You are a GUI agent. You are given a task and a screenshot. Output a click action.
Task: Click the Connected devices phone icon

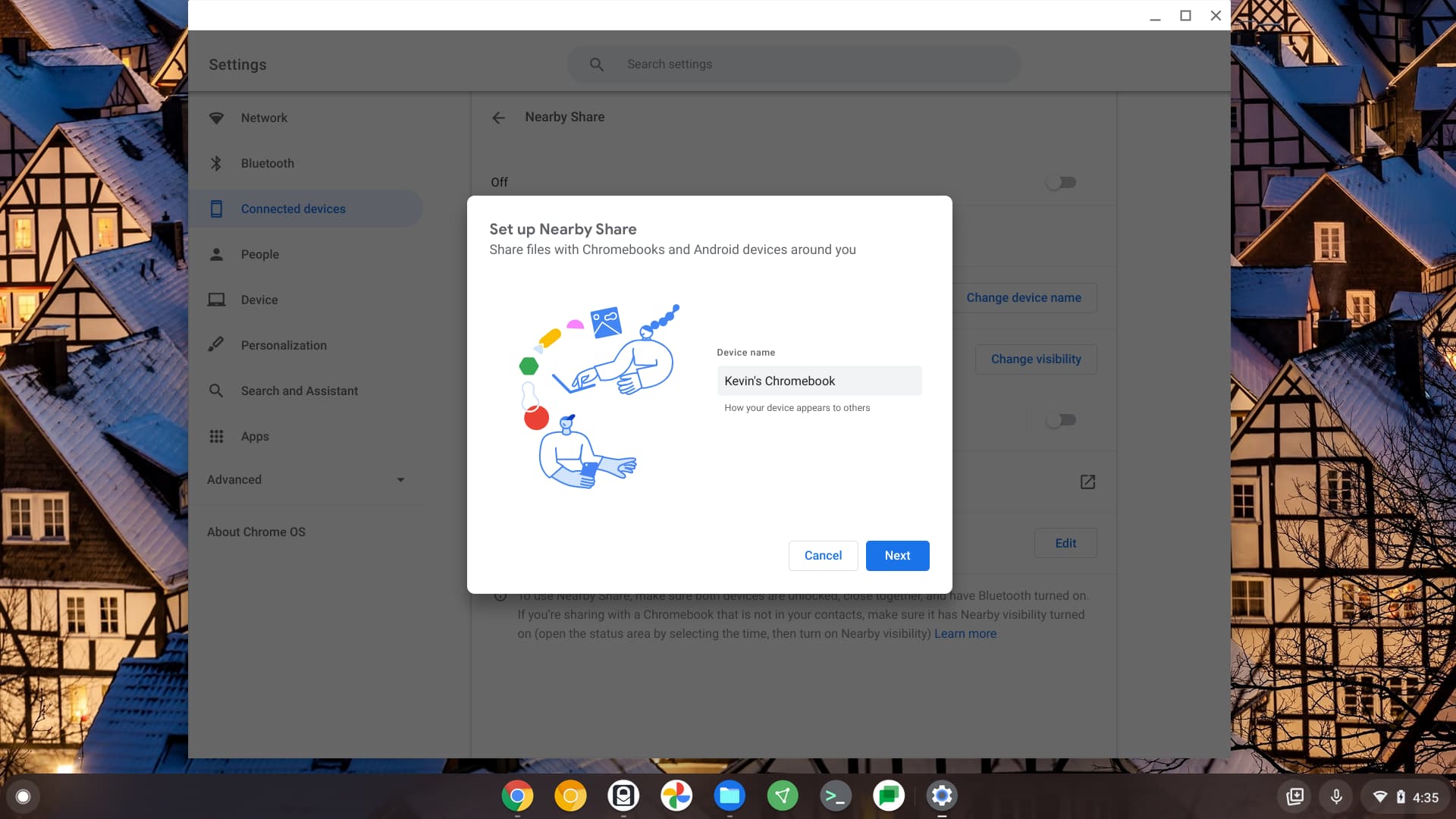coord(216,209)
